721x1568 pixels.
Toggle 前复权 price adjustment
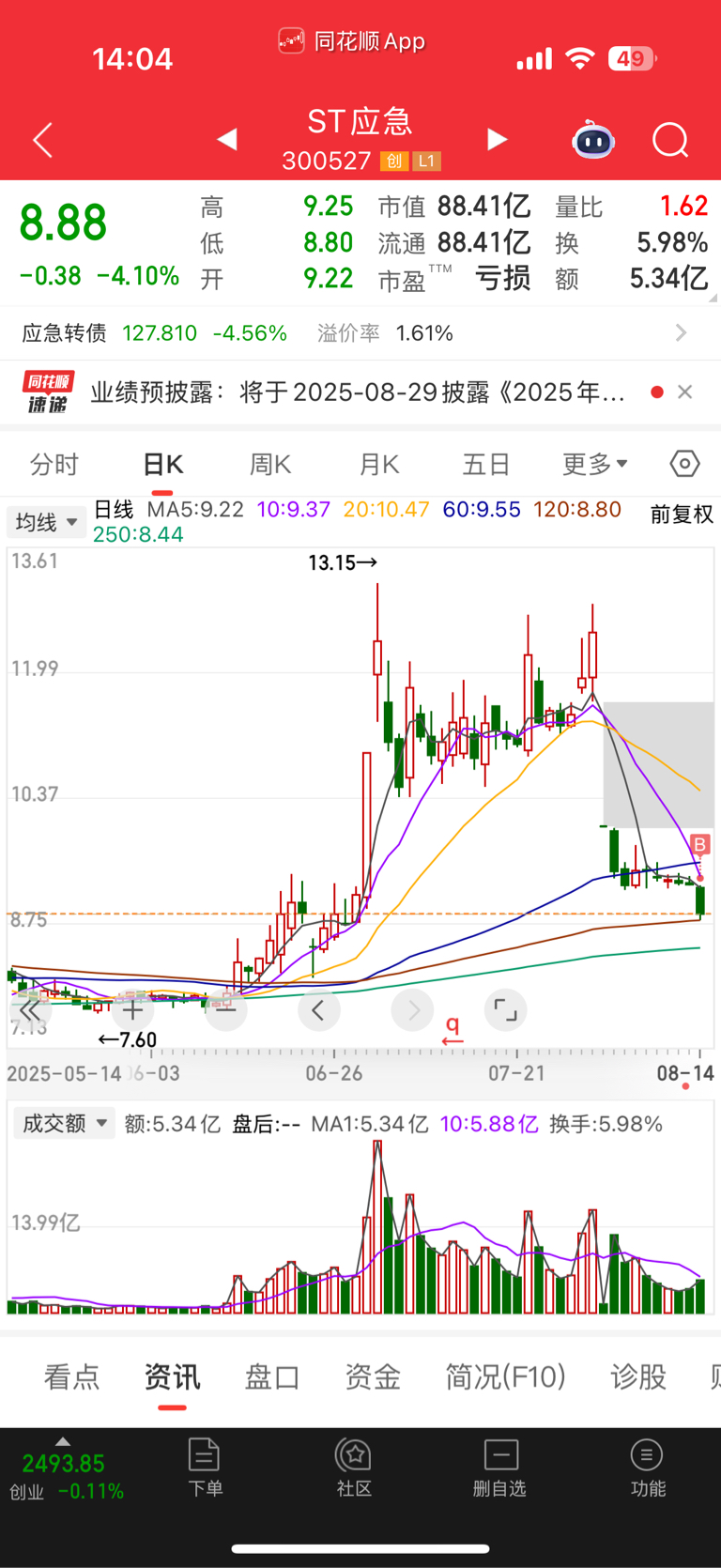tap(683, 515)
